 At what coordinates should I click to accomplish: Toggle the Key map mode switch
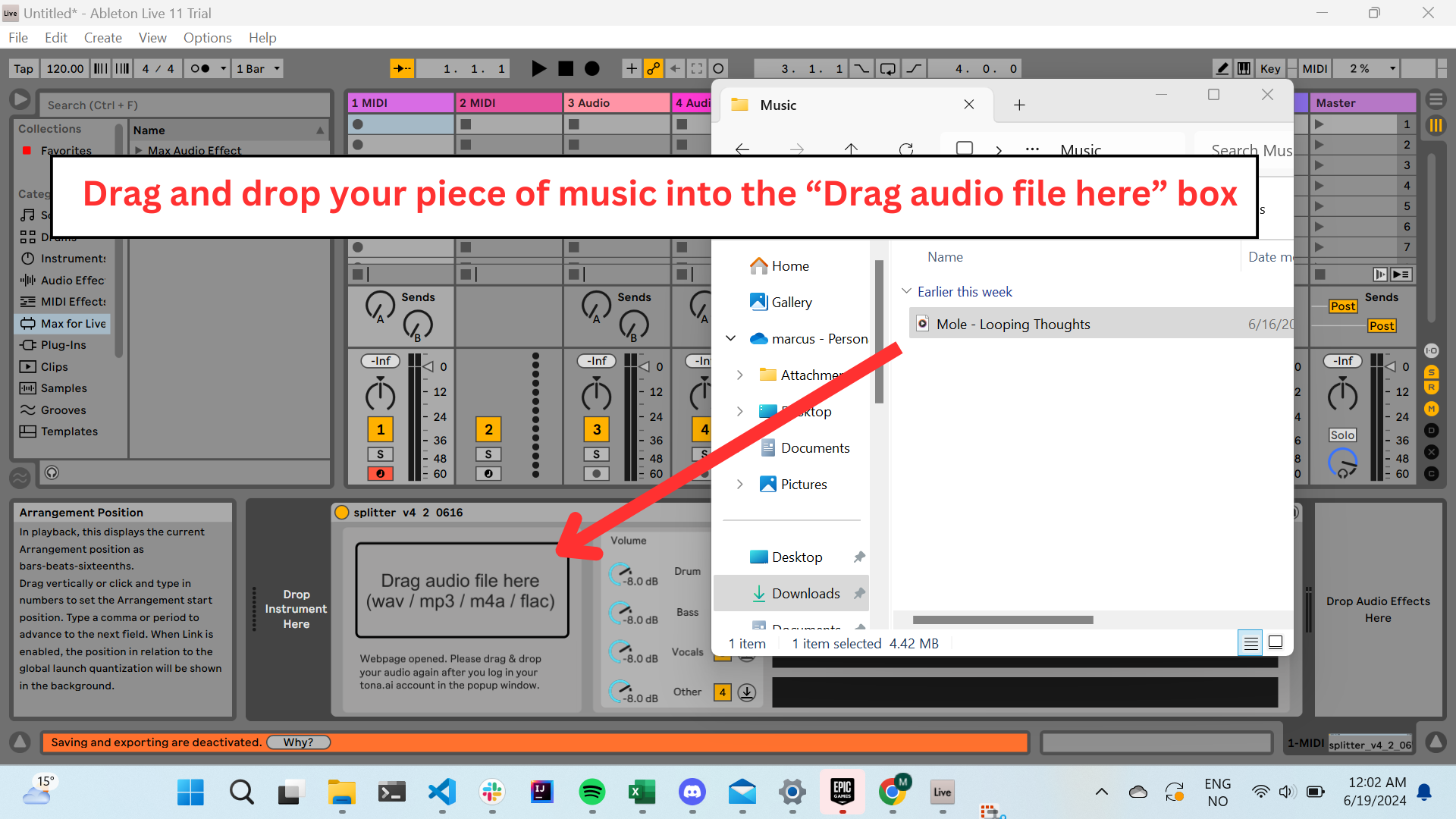click(1270, 69)
